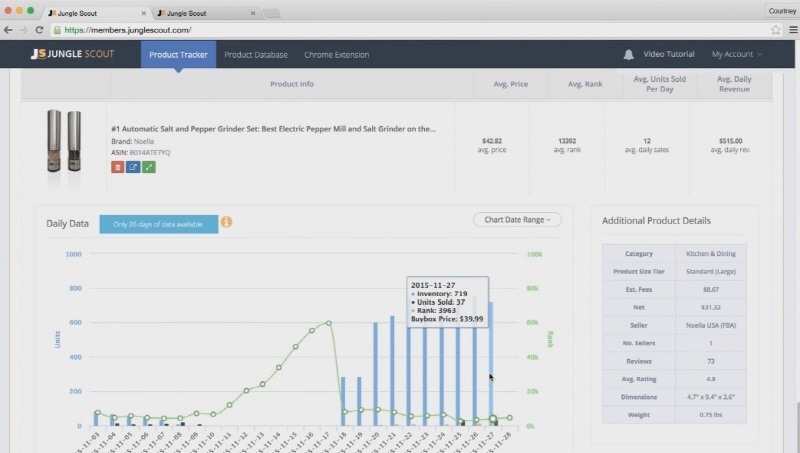Click the Reviews count 73

point(711,361)
